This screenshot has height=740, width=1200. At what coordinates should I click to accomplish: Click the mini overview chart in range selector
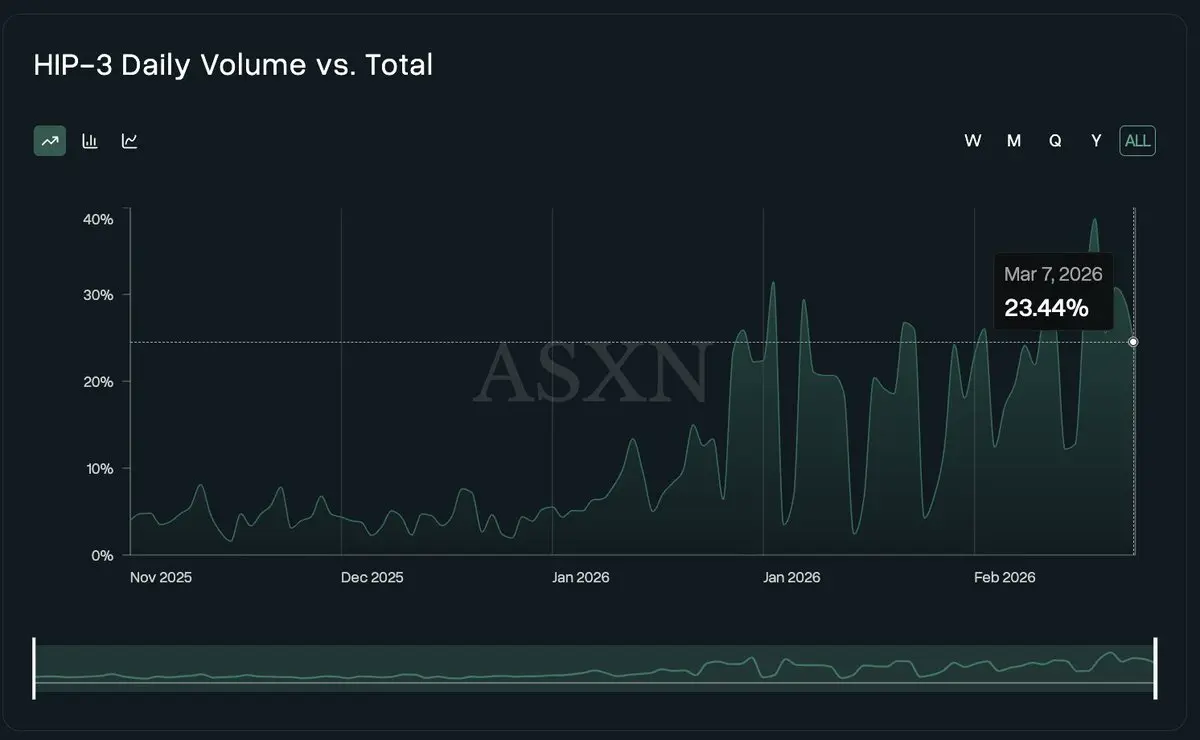click(x=594, y=668)
